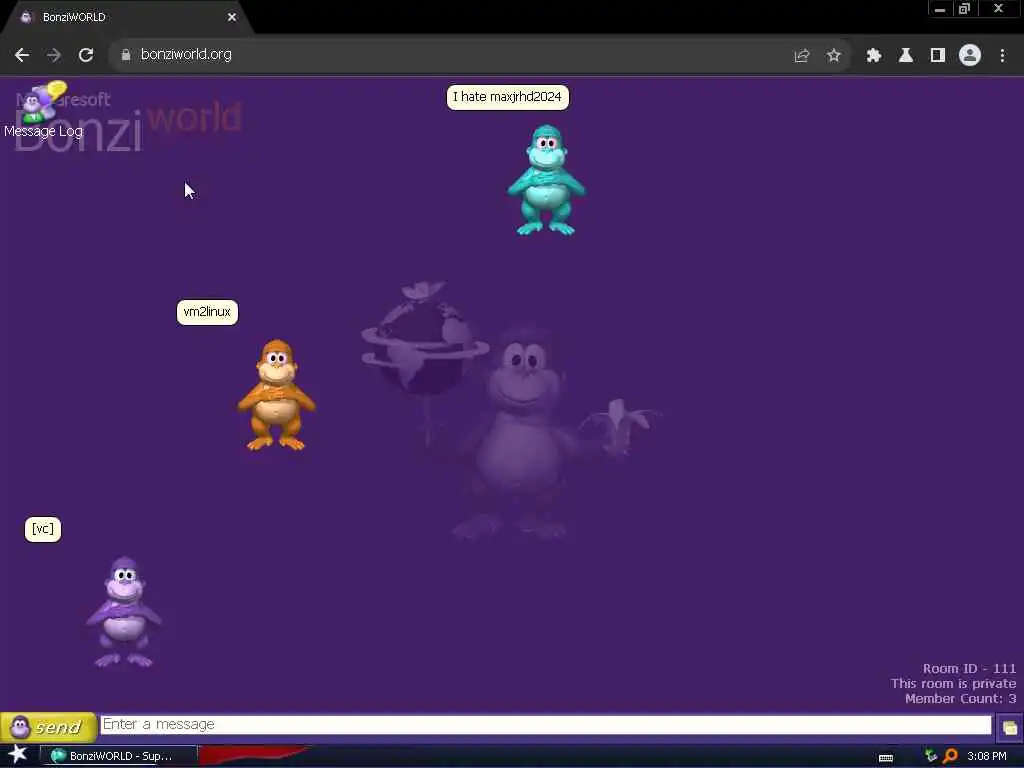Screen dimensions: 1024x768
Task: Click the purple Bonzi character
Action: tap(124, 612)
